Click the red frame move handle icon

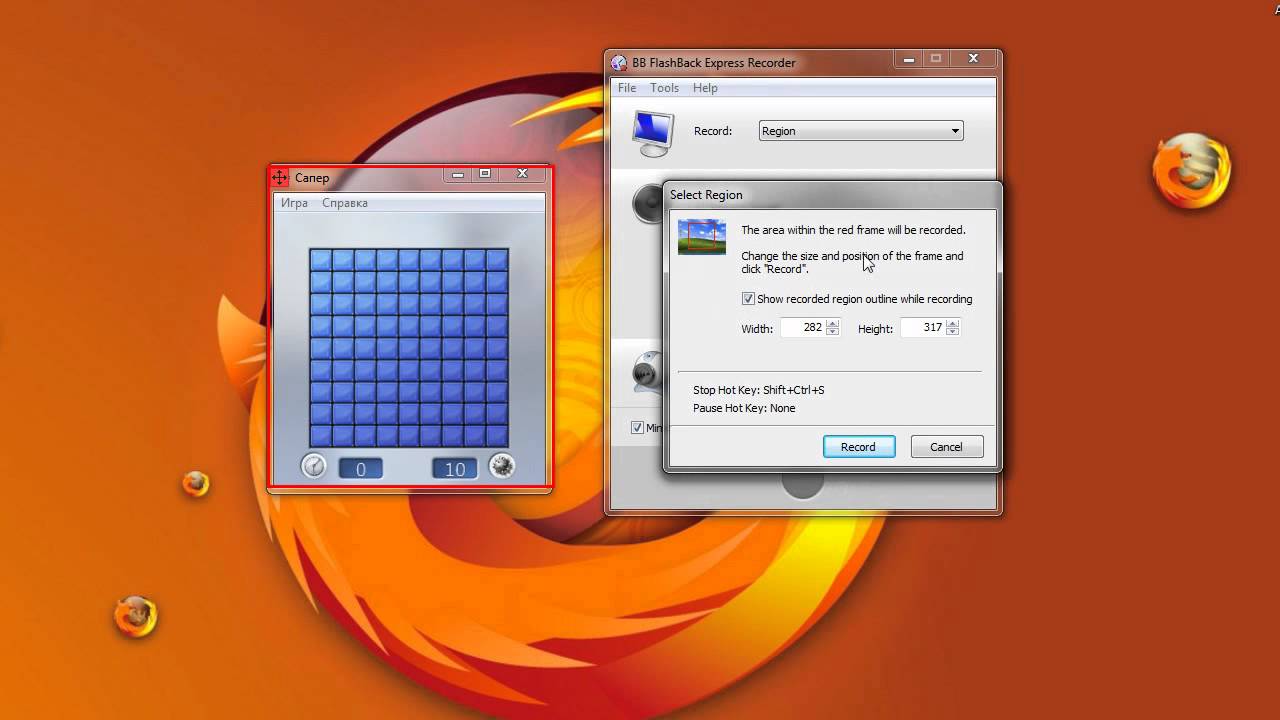click(x=280, y=177)
